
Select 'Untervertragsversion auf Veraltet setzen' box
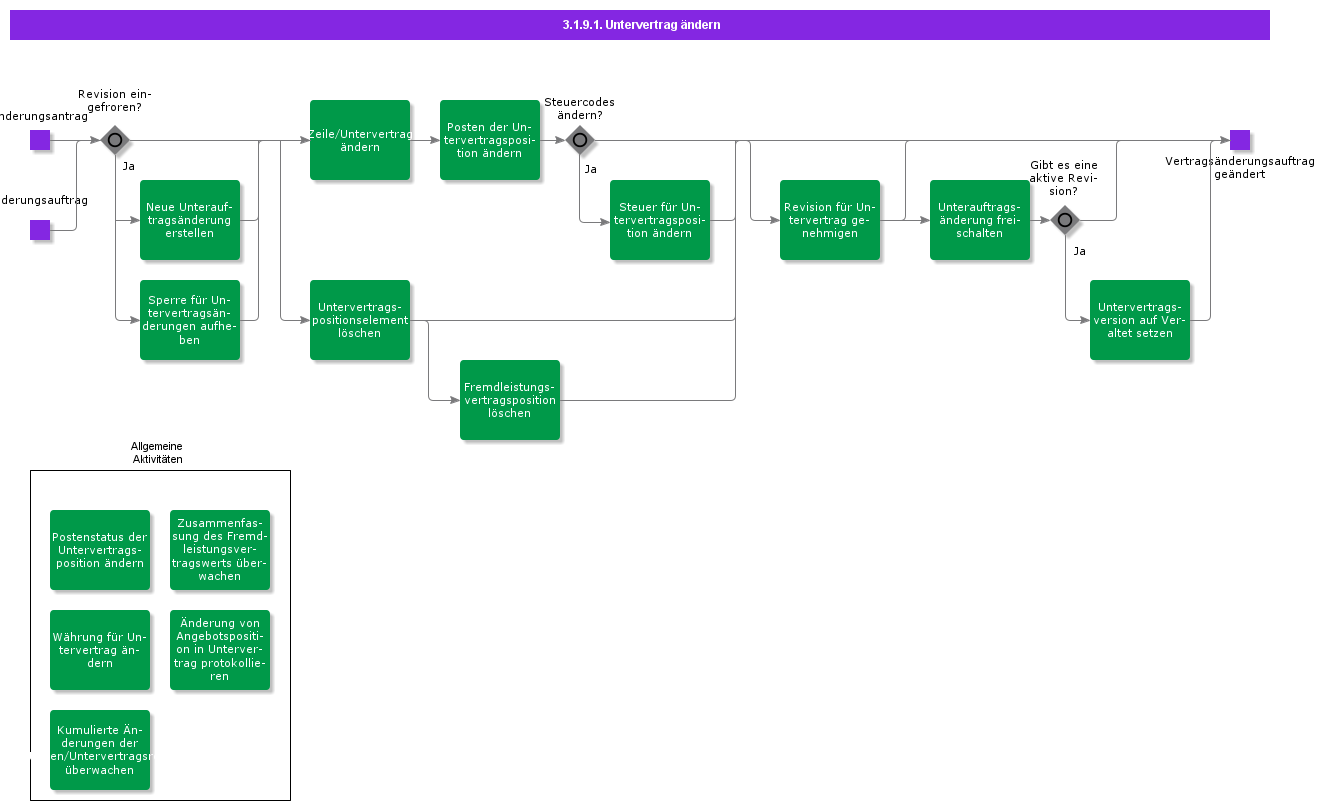[x=1140, y=320]
